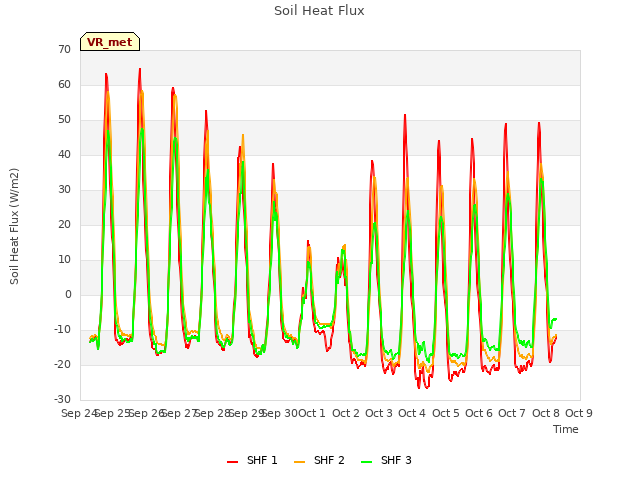Click the 50 y-axis tick label
The width and height of the screenshot is (640, 480).
[64, 120]
